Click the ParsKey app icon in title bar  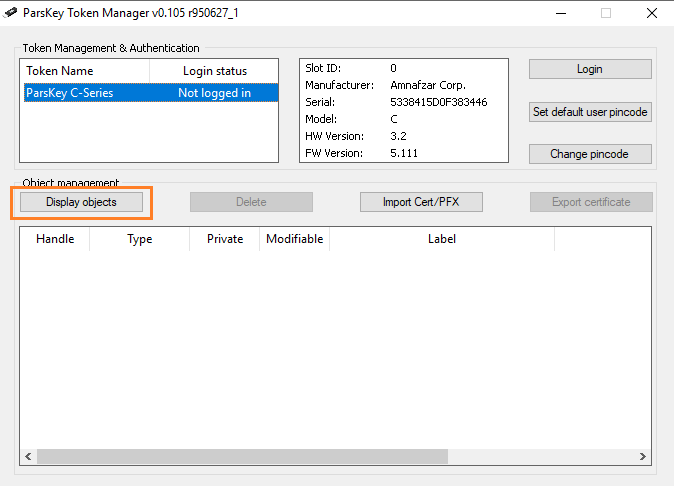click(10, 13)
